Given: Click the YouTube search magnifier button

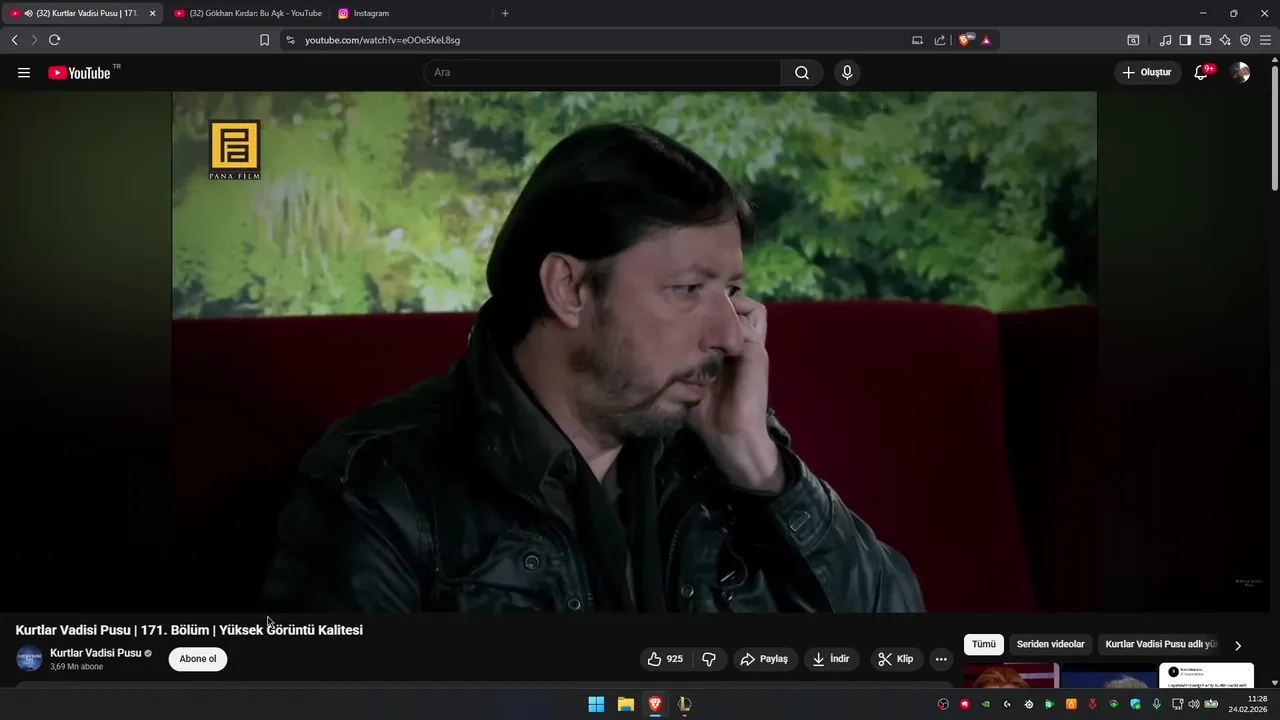Looking at the screenshot, I should 802,73.
